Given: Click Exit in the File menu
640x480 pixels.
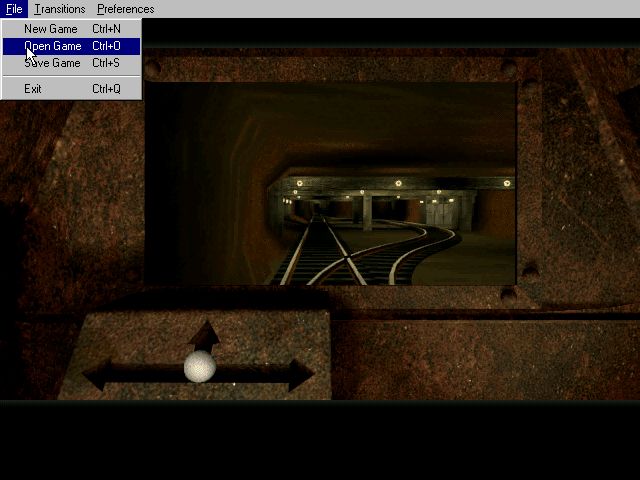Looking at the screenshot, I should click(x=33, y=89).
